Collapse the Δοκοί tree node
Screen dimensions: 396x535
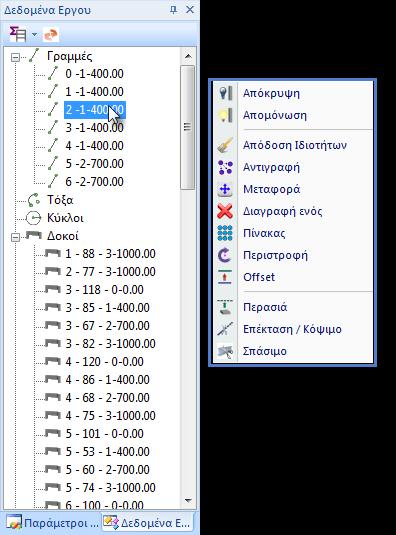coord(15,237)
